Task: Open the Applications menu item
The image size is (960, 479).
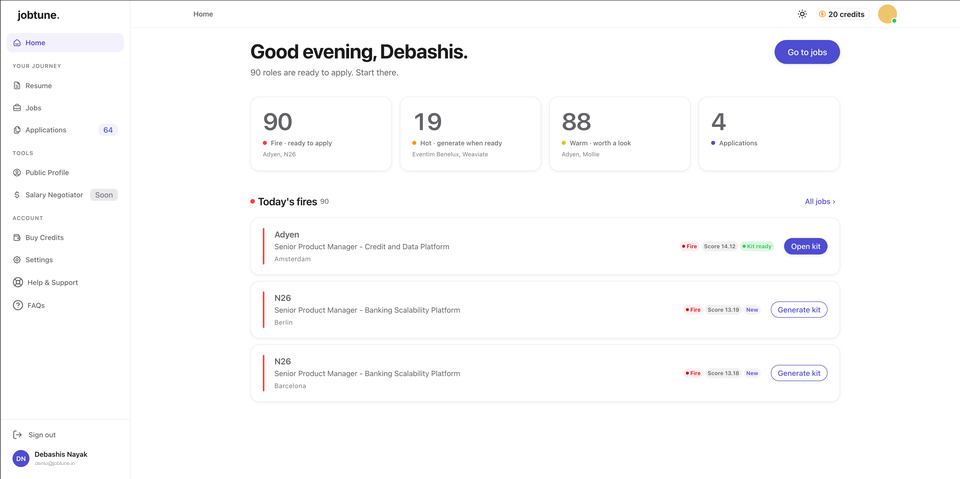Action: (65, 130)
